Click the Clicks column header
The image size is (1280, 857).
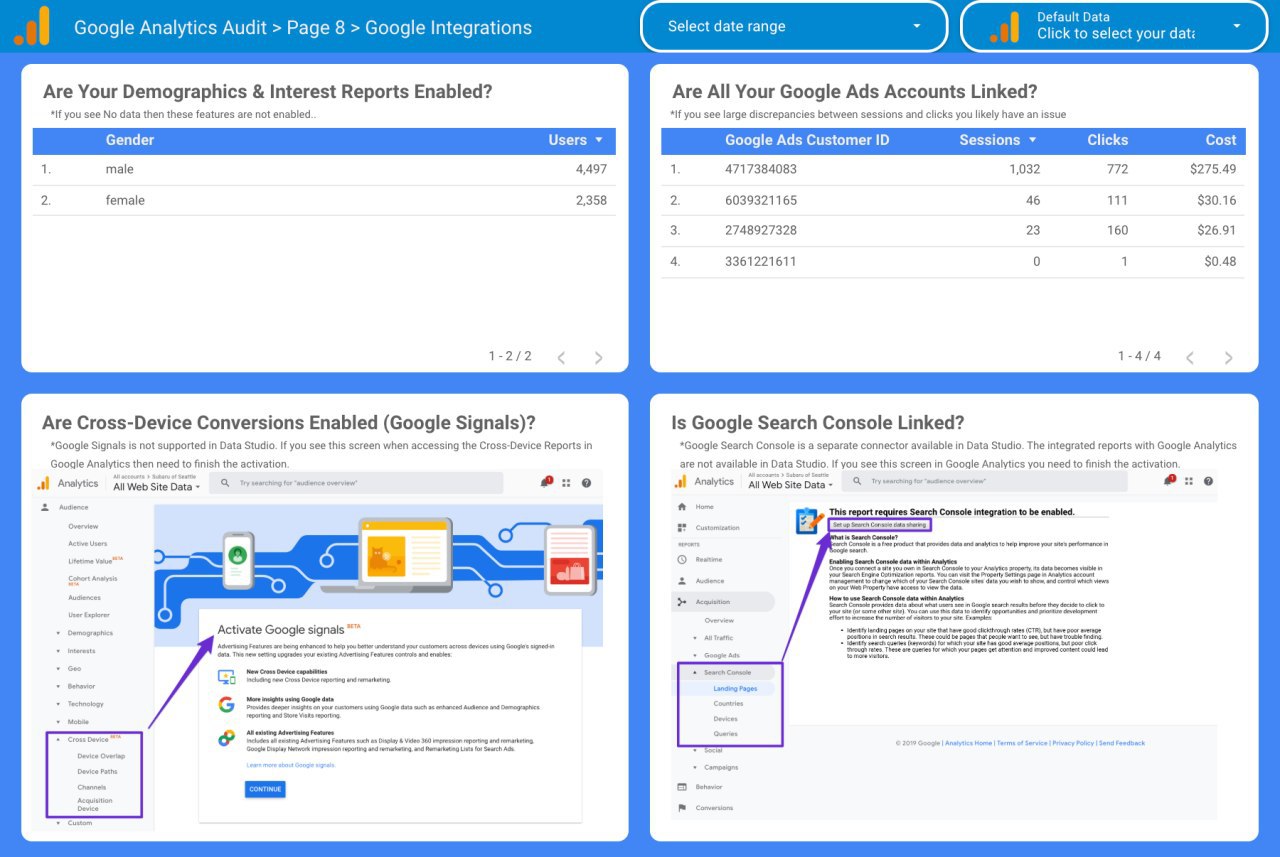pyautogui.click(x=1108, y=140)
